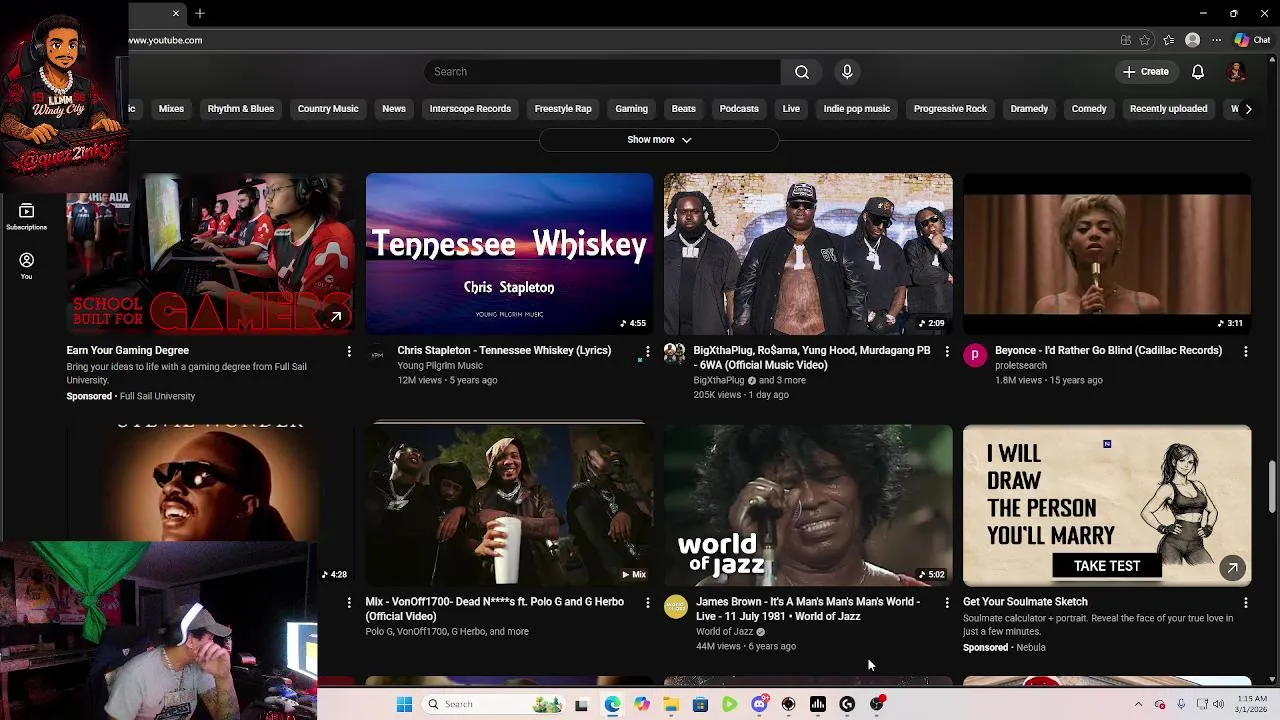
Task: Click the YouTube search magnifier button
Action: point(801,72)
